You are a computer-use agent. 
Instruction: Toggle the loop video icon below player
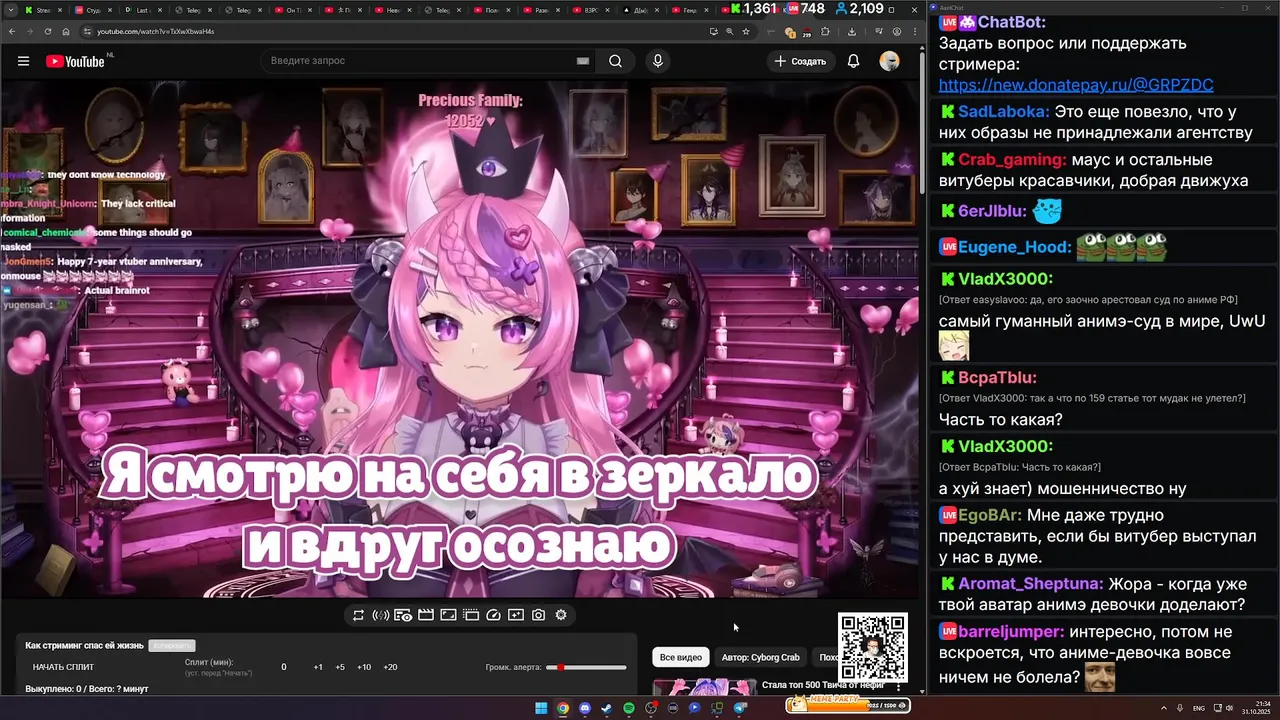point(358,615)
